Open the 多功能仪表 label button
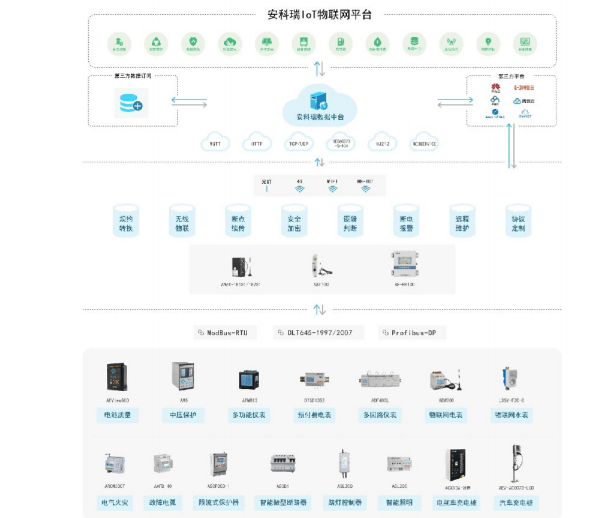The image size is (604, 518). pyautogui.click(x=249, y=413)
